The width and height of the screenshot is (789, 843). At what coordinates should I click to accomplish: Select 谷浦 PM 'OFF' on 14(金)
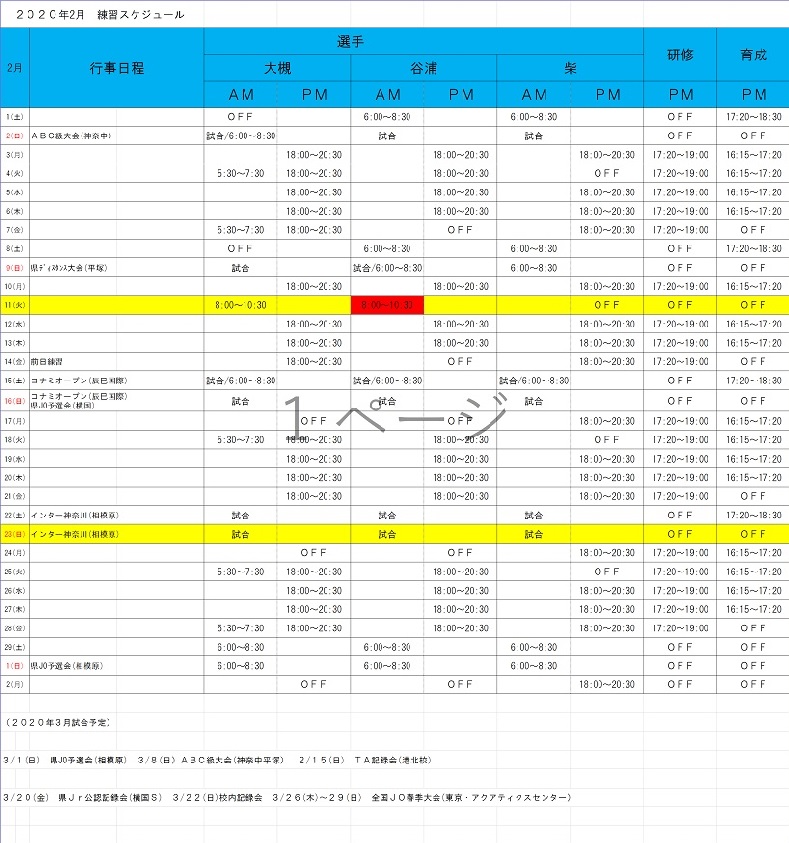click(x=460, y=362)
